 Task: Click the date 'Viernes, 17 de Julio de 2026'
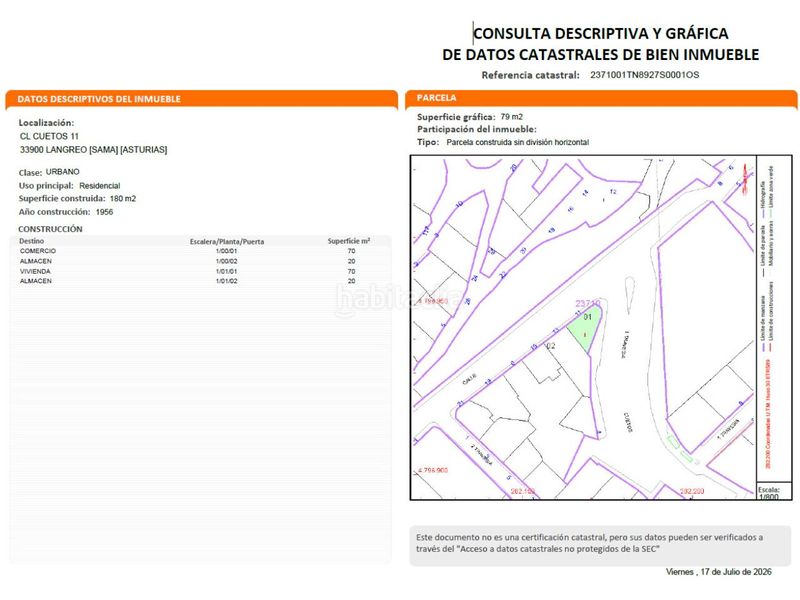(718, 572)
